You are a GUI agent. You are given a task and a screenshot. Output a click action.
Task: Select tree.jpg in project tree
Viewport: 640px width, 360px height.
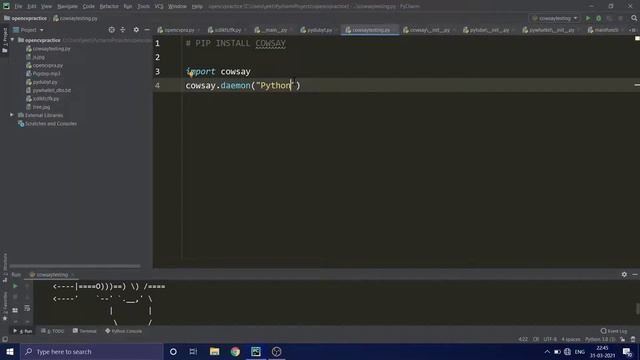click(38, 107)
